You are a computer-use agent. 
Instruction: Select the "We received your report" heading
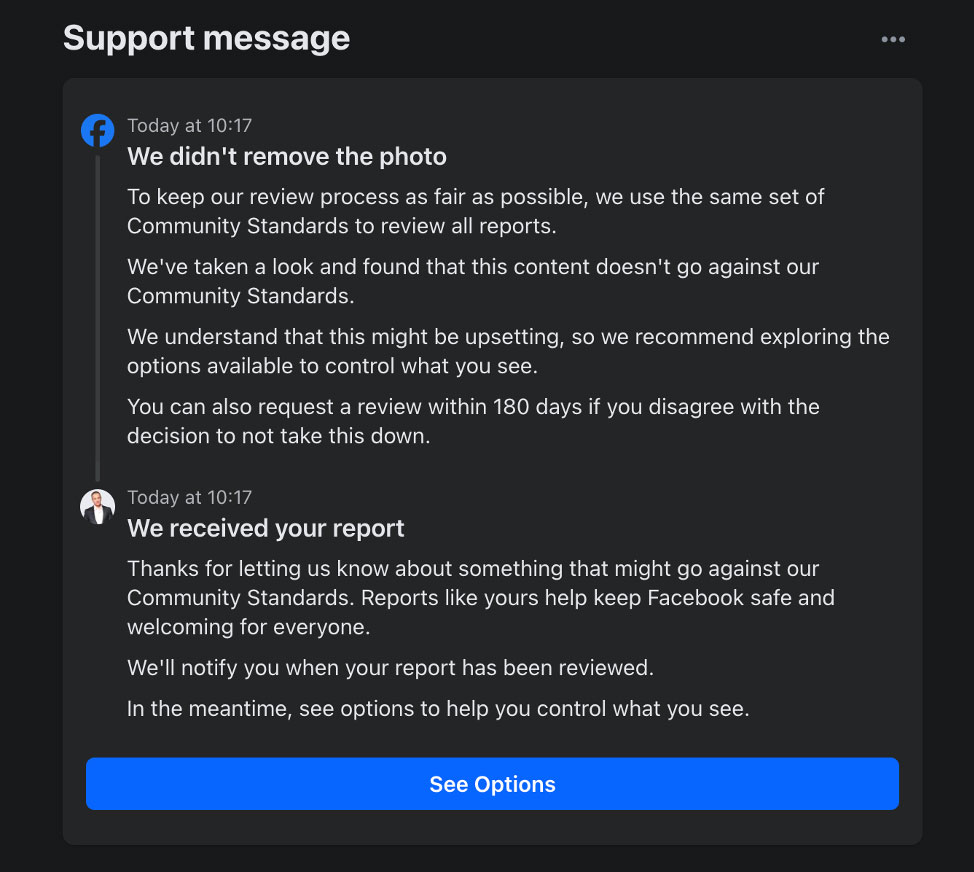[265, 528]
